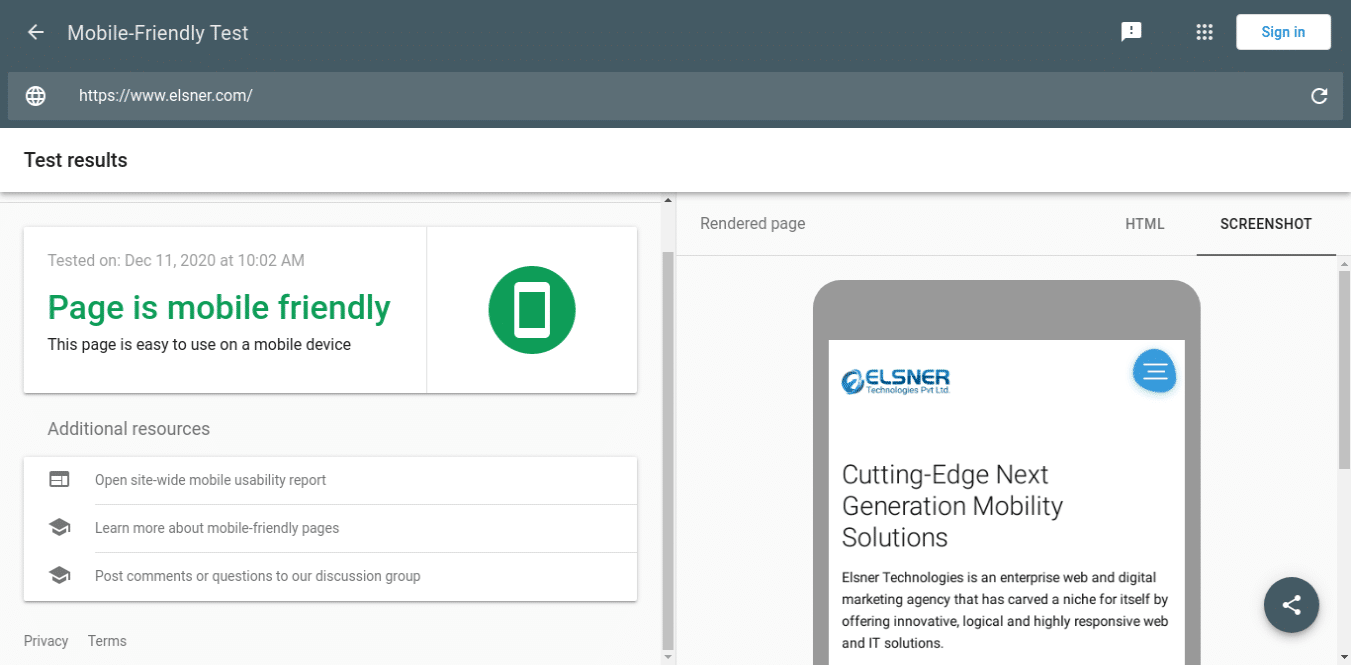Open the site-wide mobile usability report link
Viewport: 1351px width, 665px height.
(x=210, y=479)
